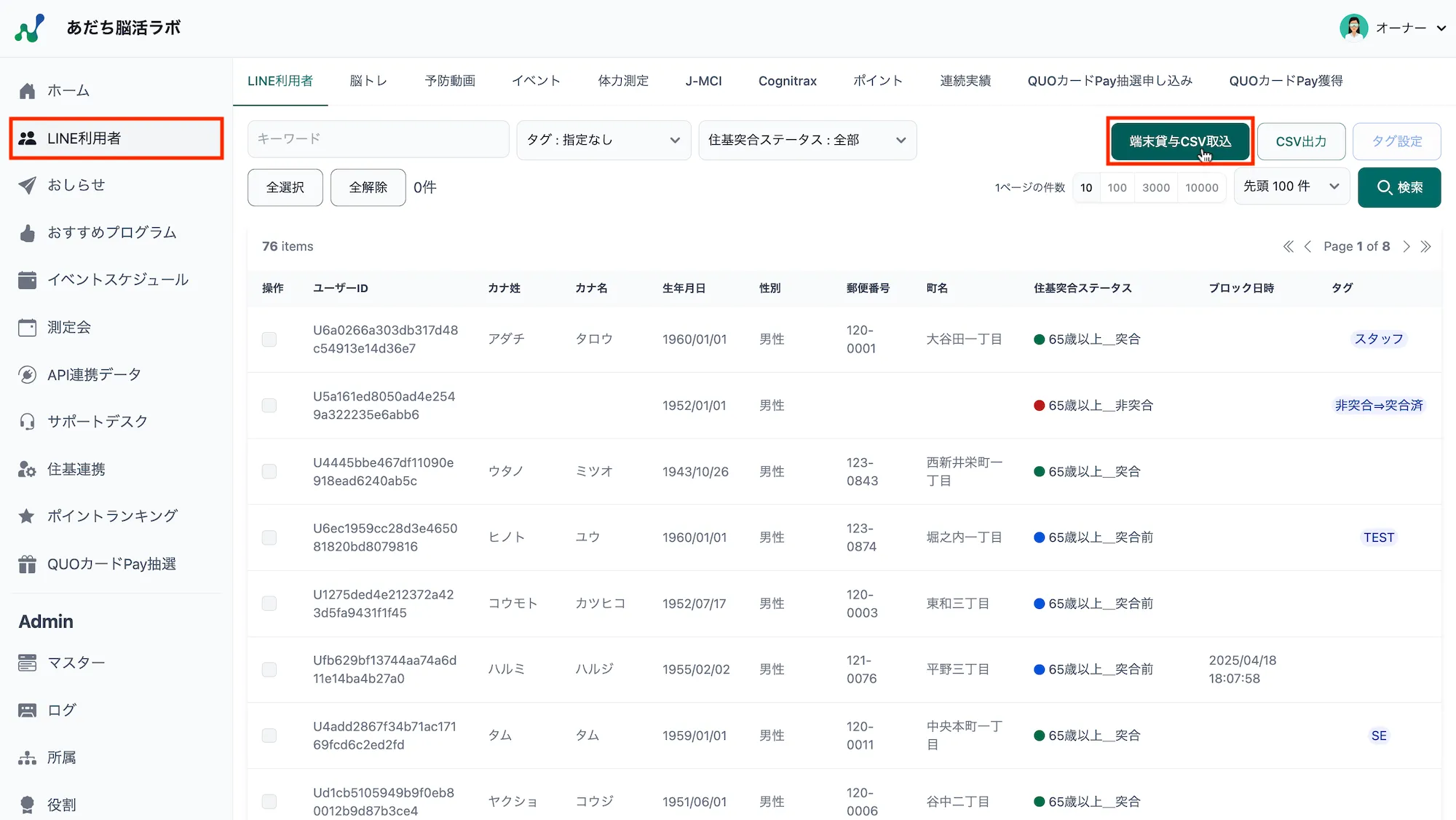Check the box for user アダチ タロウ
1456x820 pixels.
pos(269,339)
